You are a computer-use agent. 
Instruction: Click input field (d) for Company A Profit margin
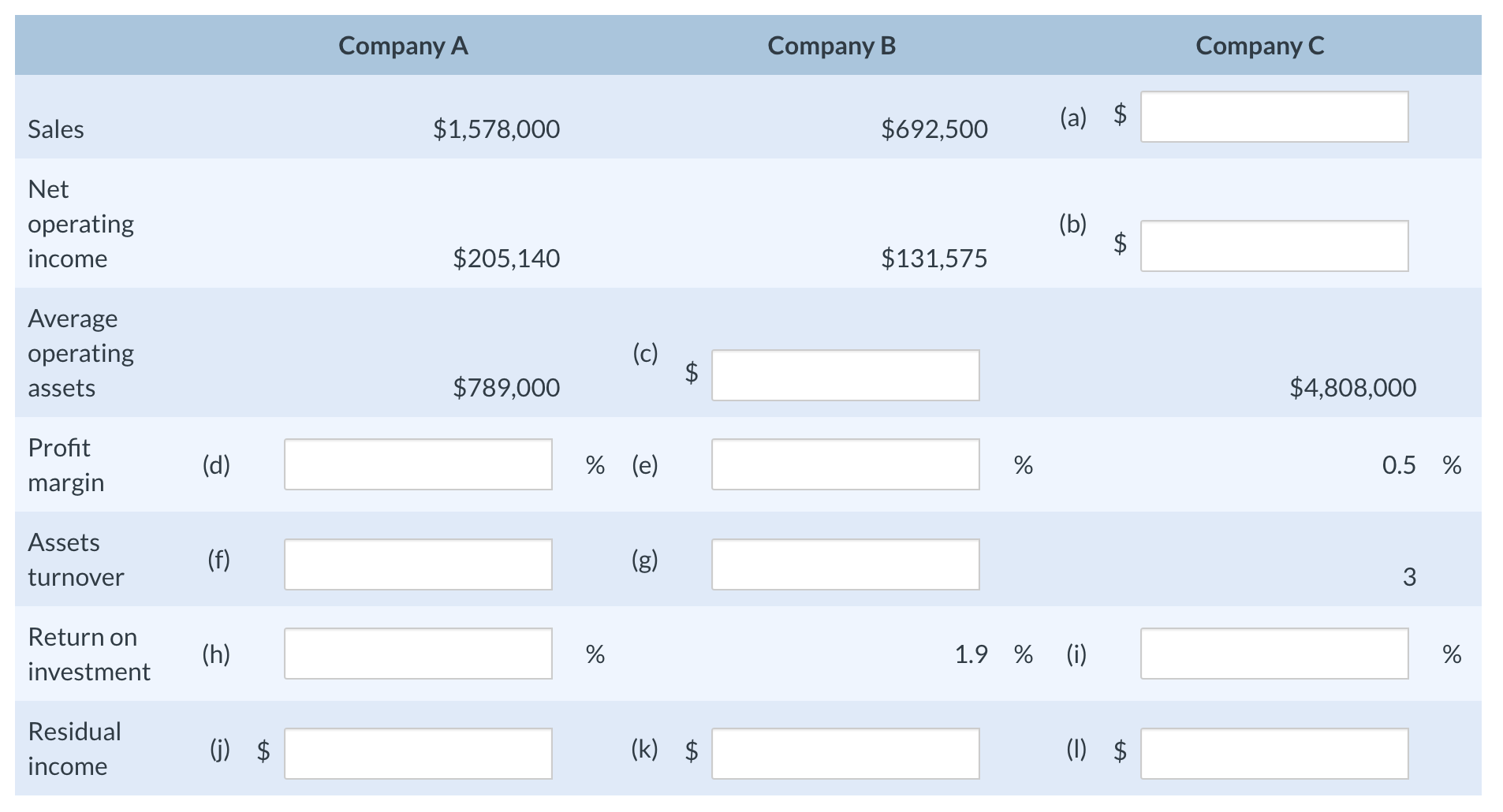coord(417,464)
